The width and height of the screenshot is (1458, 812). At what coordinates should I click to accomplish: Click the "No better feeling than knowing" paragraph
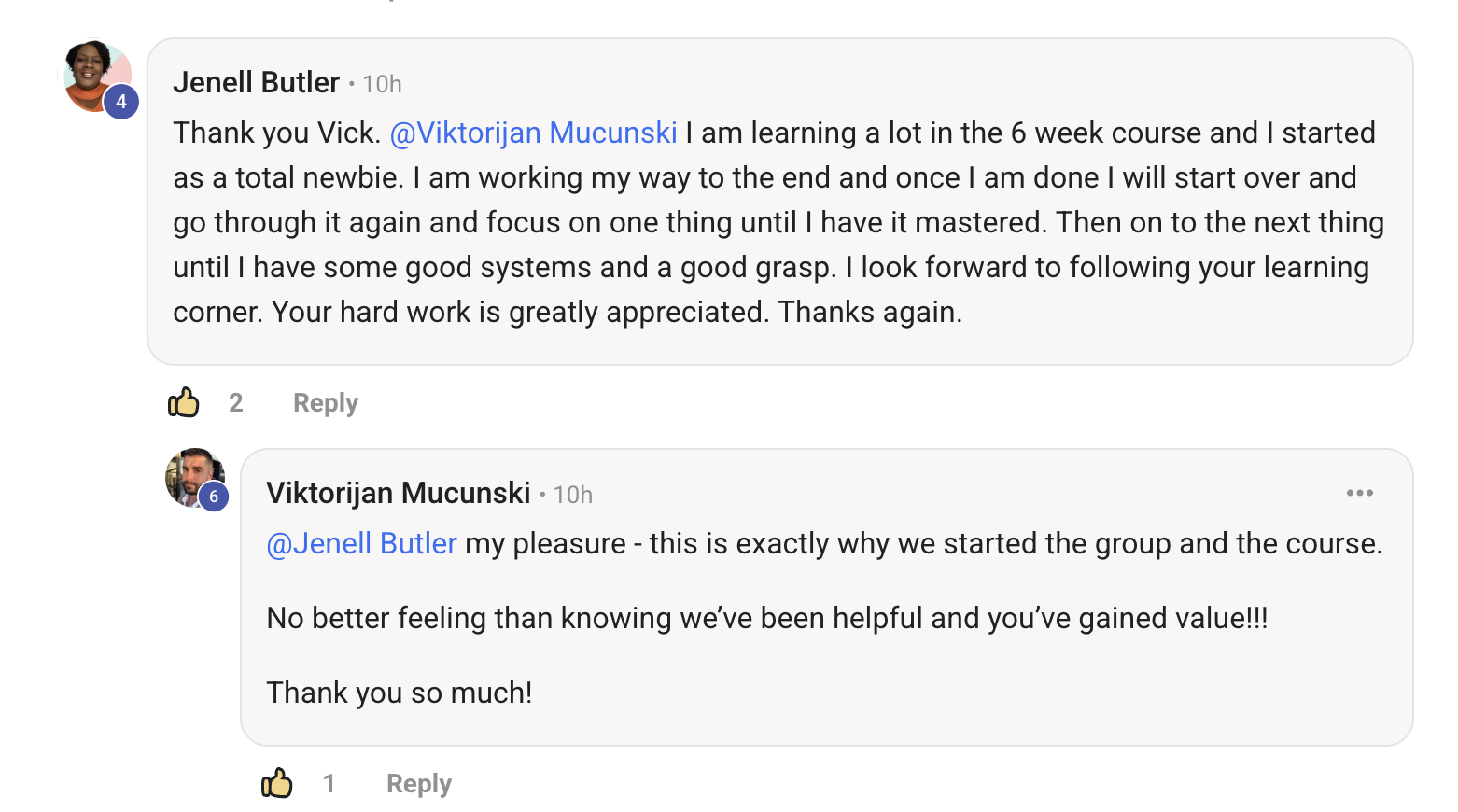767,618
